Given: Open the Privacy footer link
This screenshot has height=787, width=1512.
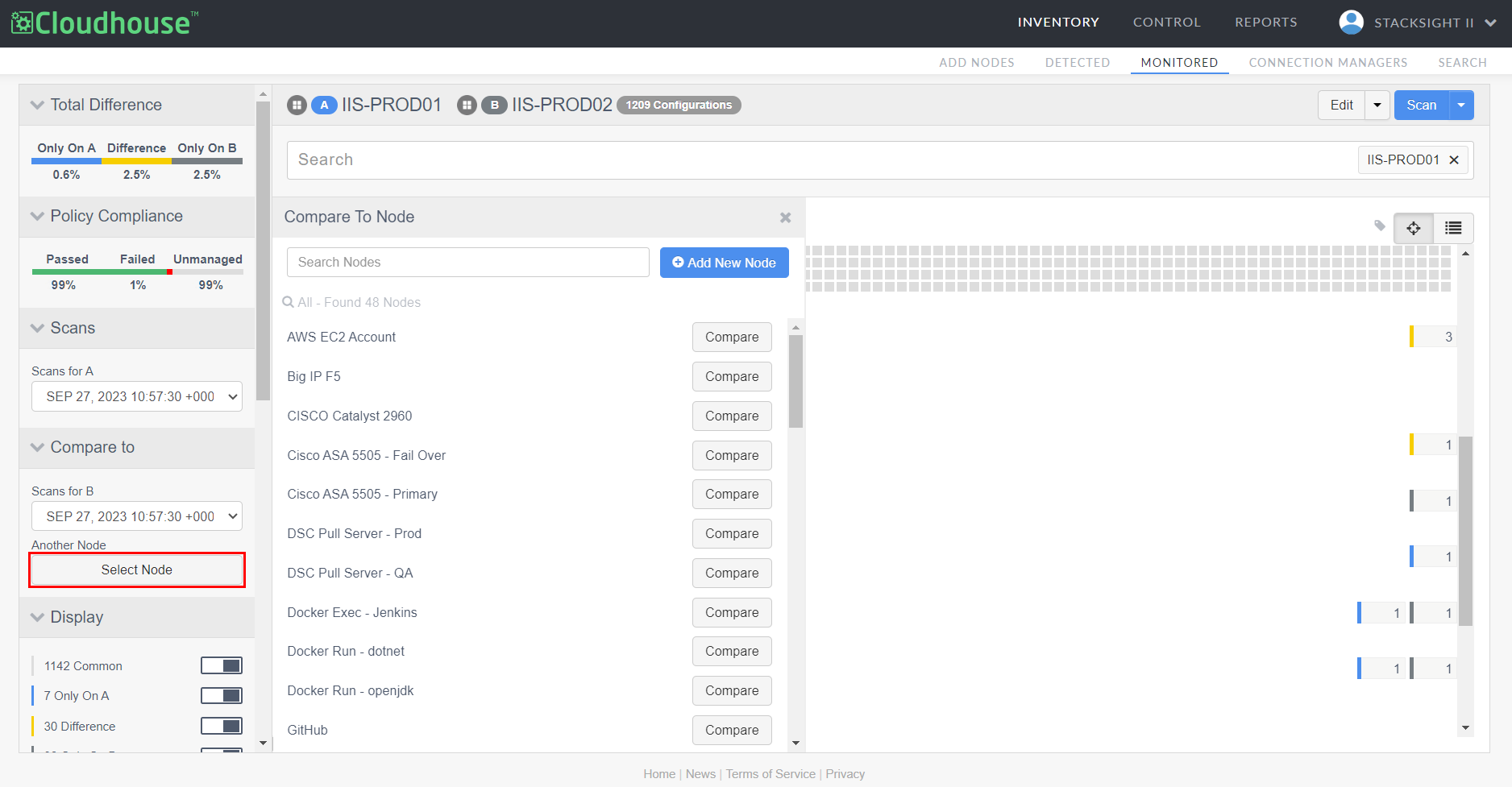Looking at the screenshot, I should pyautogui.click(x=845, y=774).
